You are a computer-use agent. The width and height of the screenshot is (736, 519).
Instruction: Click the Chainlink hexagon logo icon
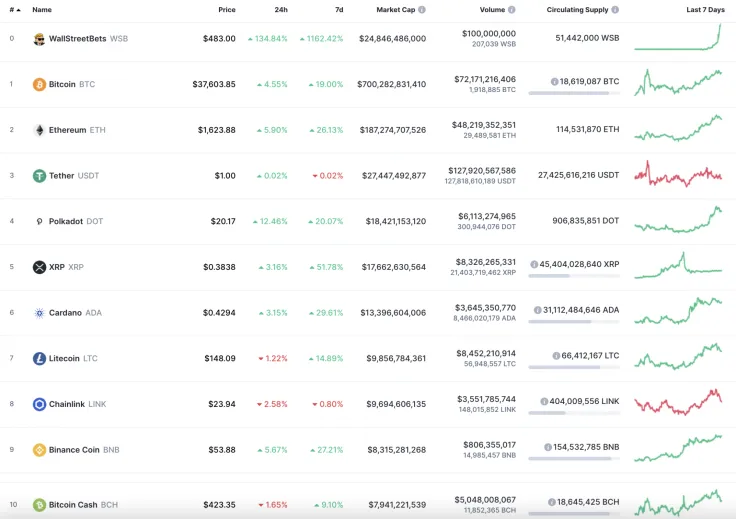[39, 404]
